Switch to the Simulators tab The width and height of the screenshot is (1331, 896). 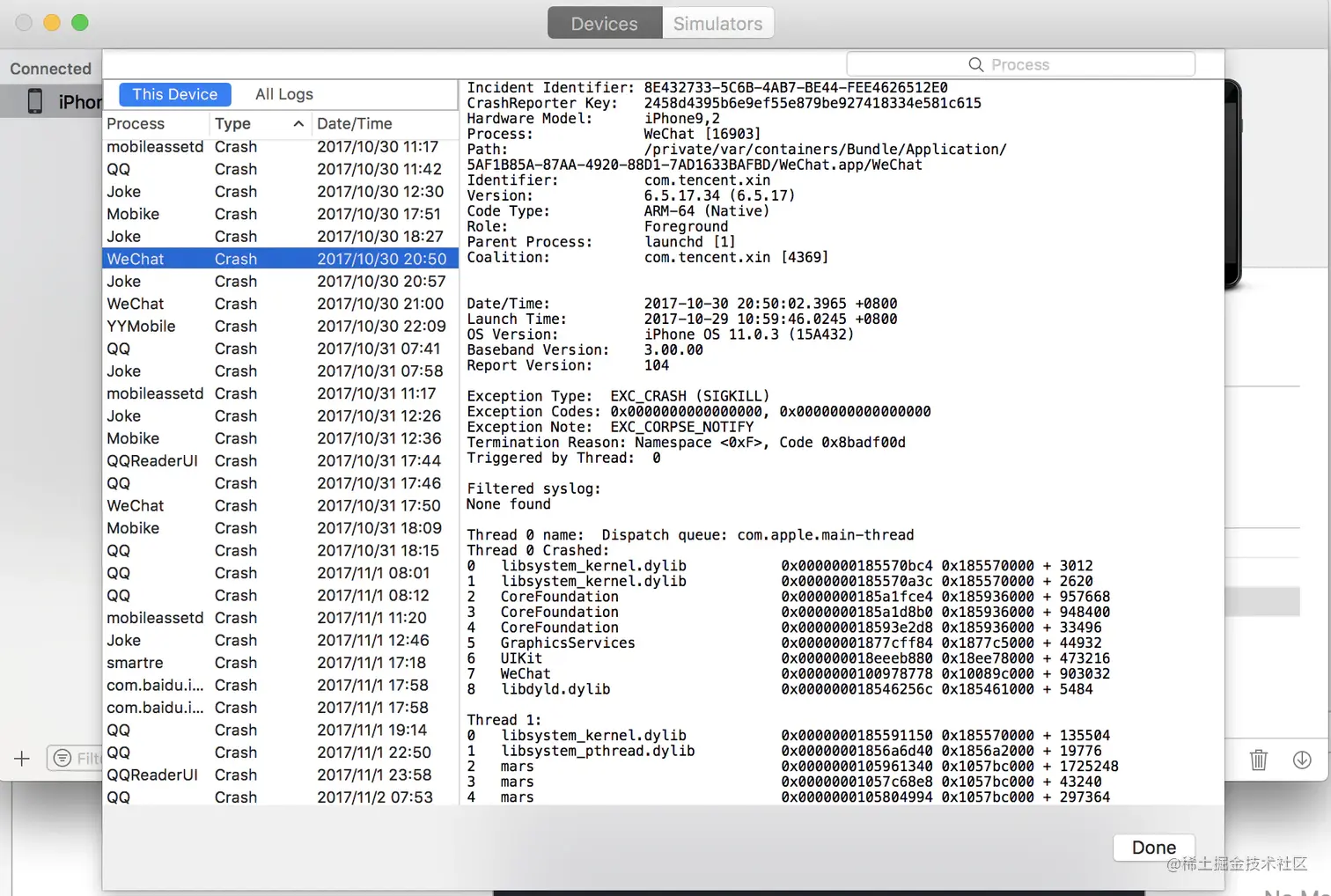pos(717,23)
